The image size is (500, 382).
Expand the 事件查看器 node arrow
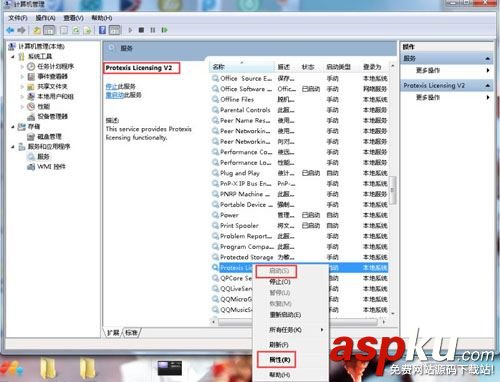[22, 77]
